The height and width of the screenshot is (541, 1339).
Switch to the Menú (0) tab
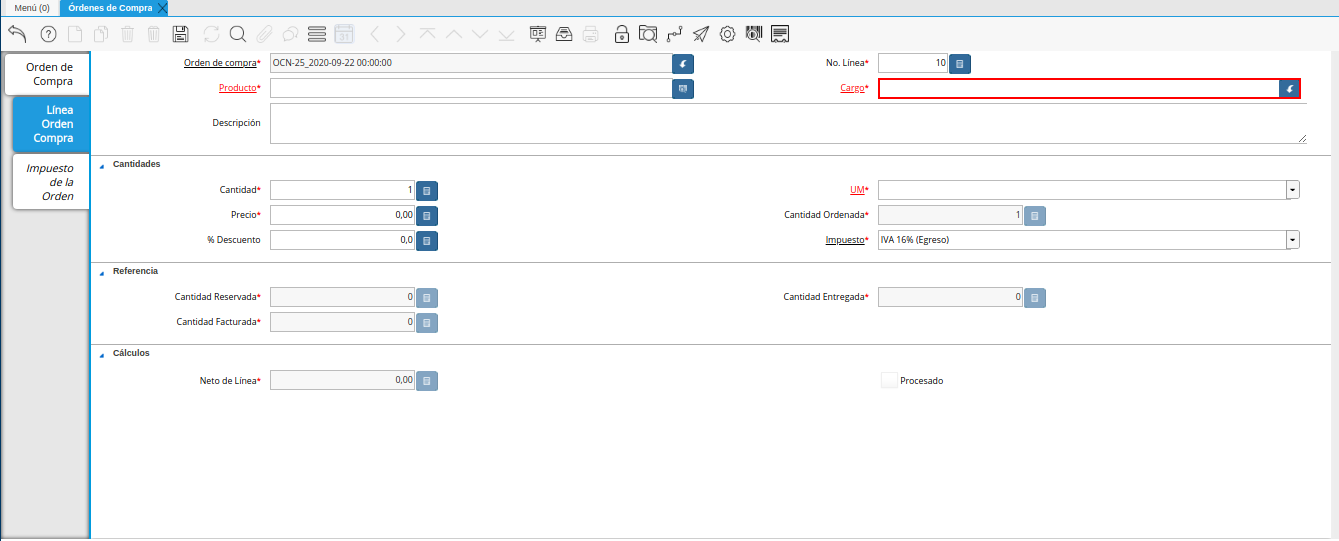click(x=32, y=7)
